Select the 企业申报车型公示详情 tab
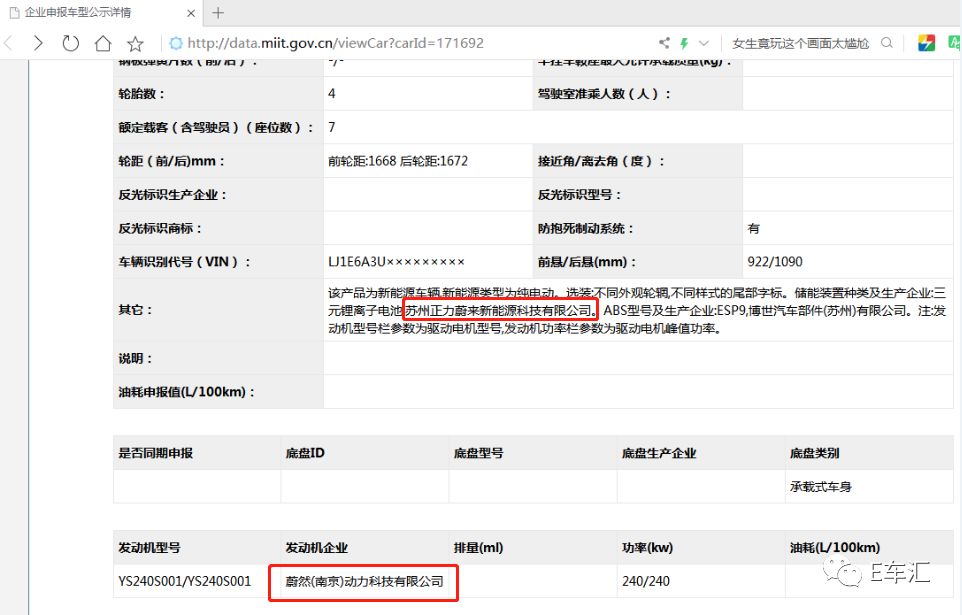Screen dimensions: 962x615 101,13
